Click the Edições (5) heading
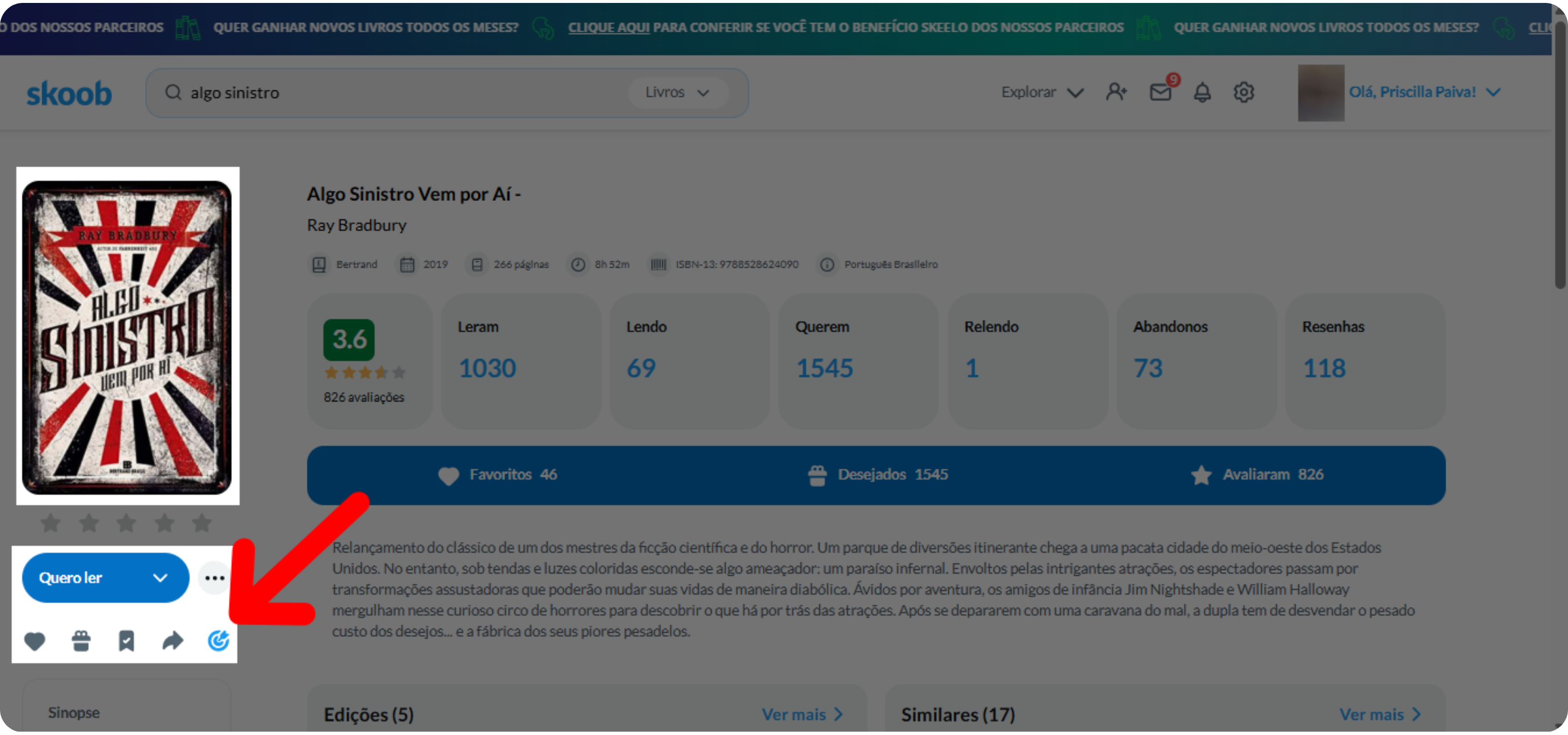The height and width of the screenshot is (735, 1568). pyautogui.click(x=368, y=715)
